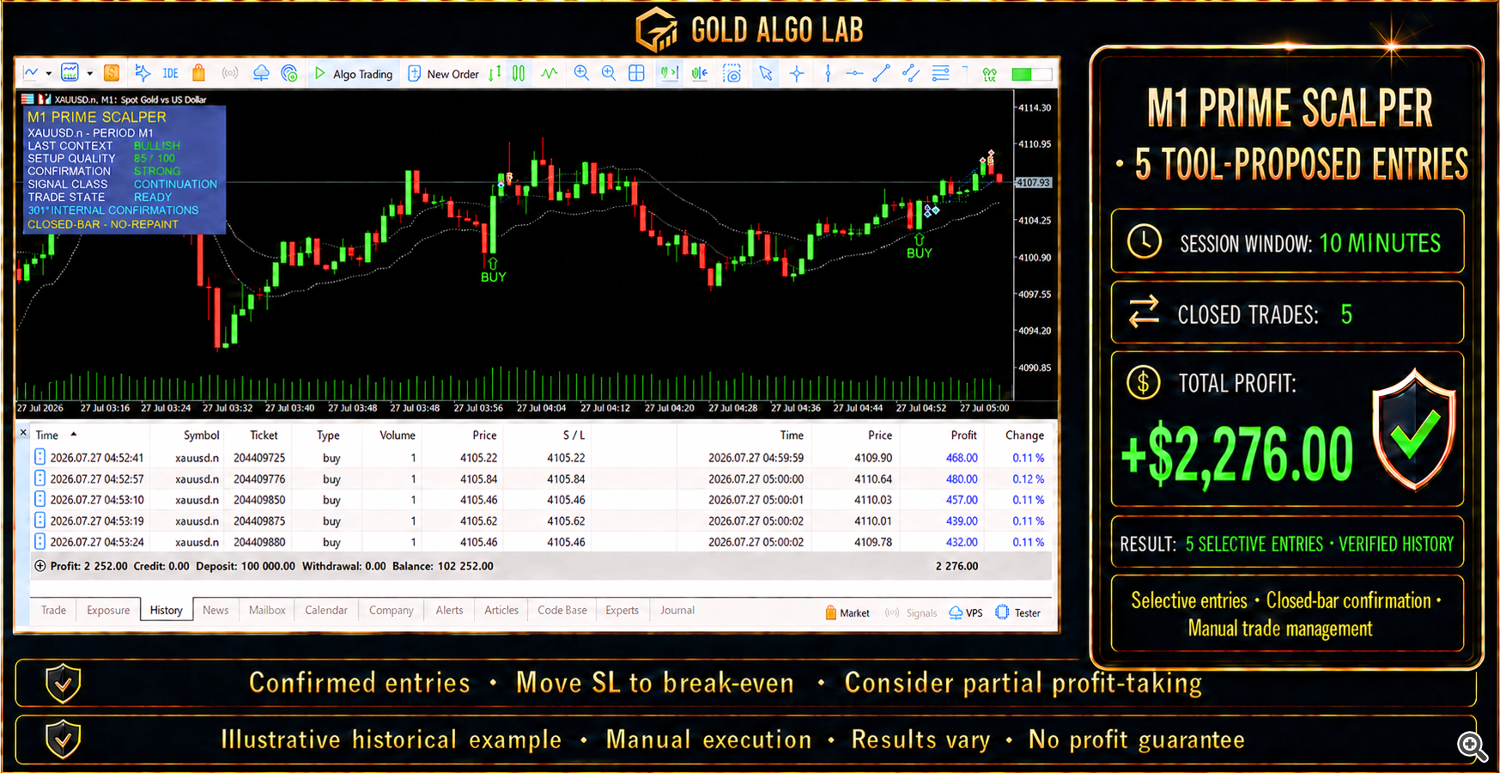Click the green progress bar in toolbar
Viewport: 1500px width, 773px height.
click(x=1031, y=74)
